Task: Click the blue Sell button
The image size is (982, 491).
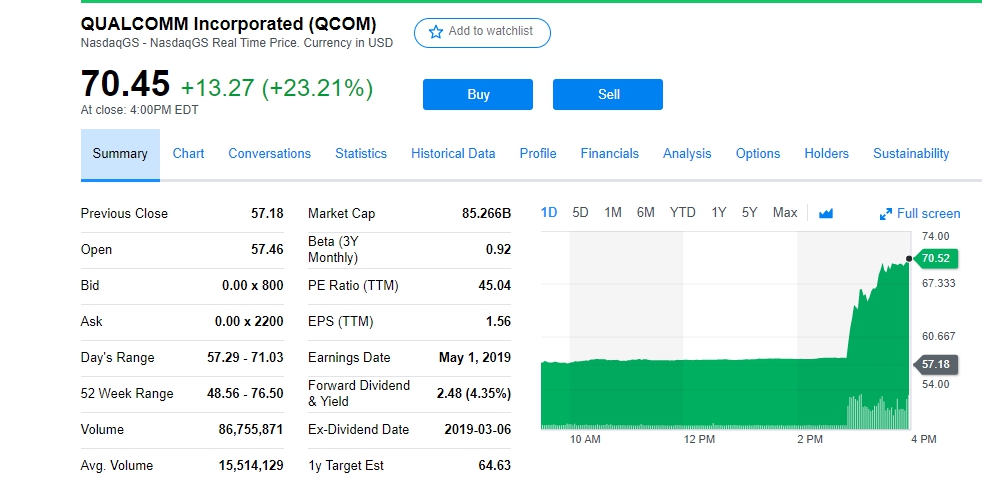Action: pos(607,95)
